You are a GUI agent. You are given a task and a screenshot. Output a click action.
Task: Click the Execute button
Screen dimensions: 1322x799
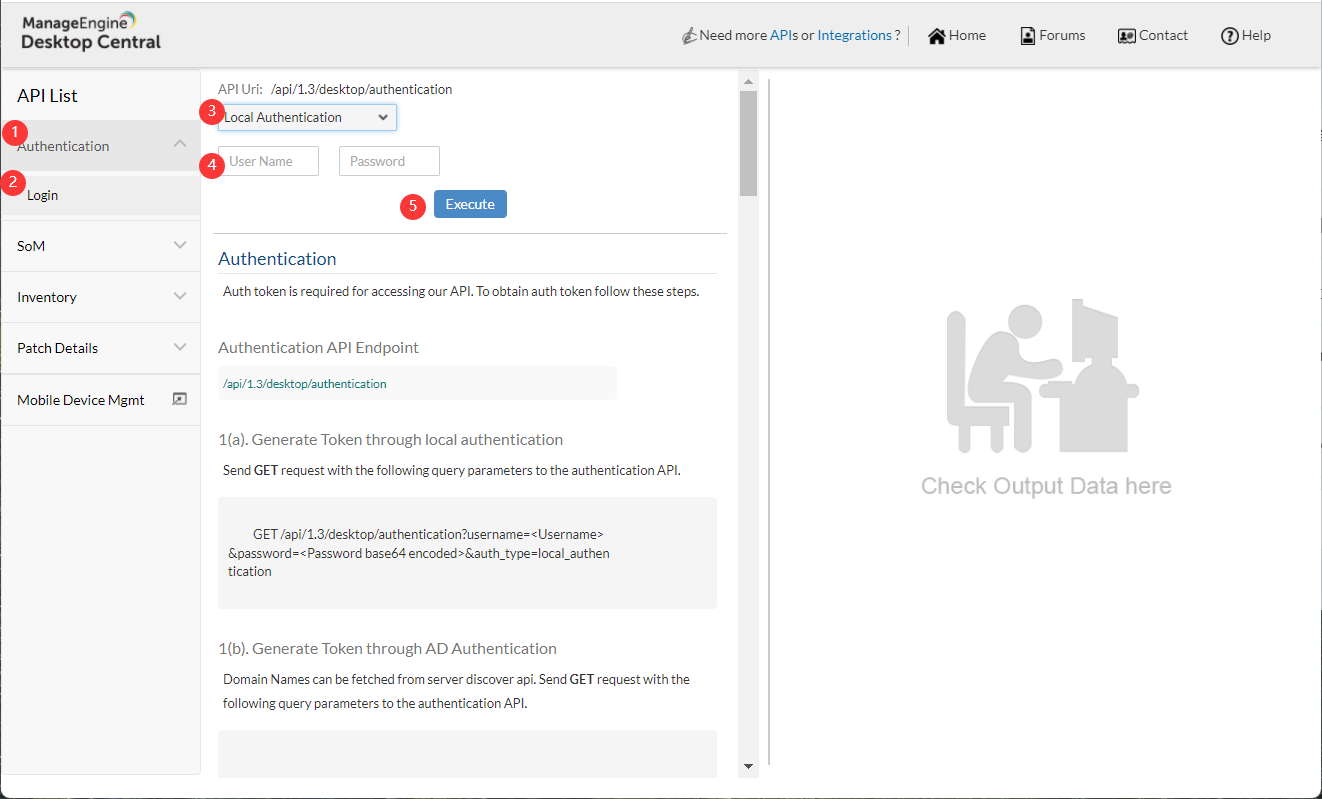pos(470,204)
